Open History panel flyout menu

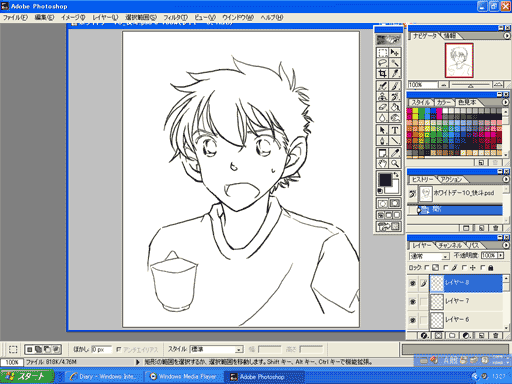coord(506,179)
